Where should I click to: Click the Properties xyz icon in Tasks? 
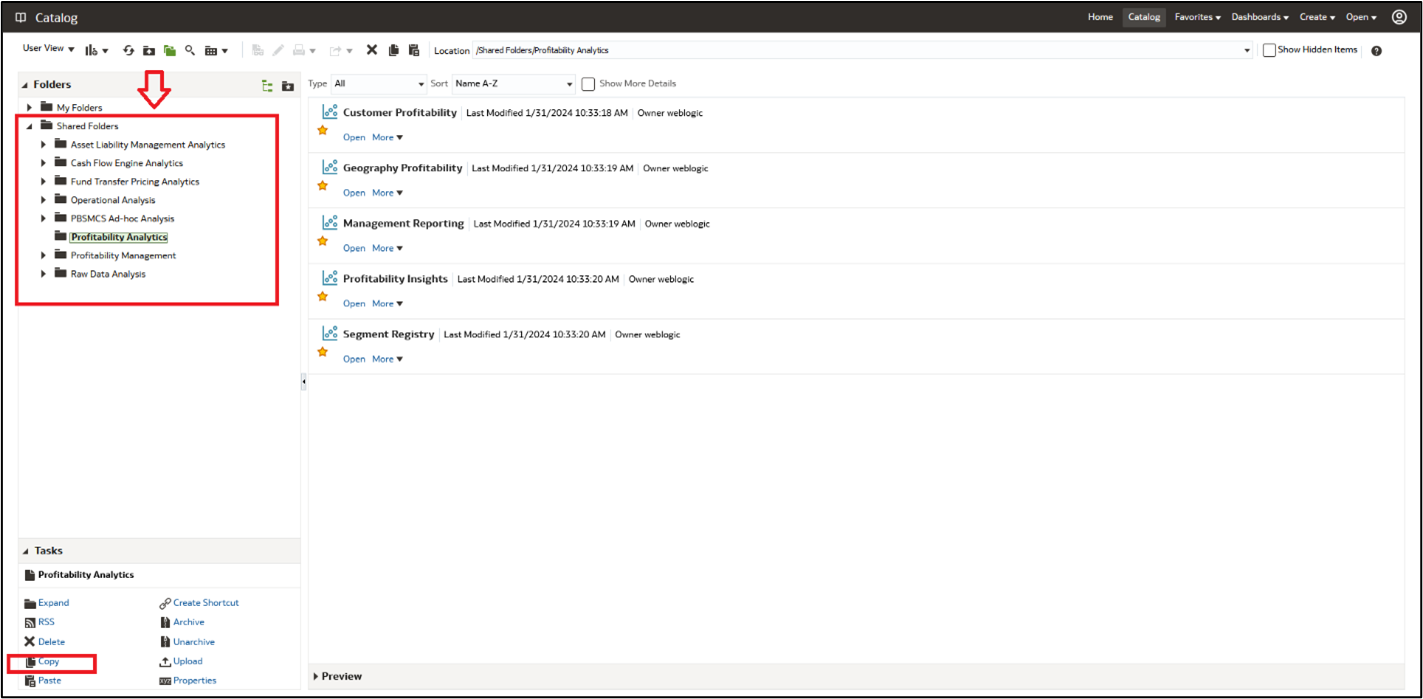click(165, 681)
